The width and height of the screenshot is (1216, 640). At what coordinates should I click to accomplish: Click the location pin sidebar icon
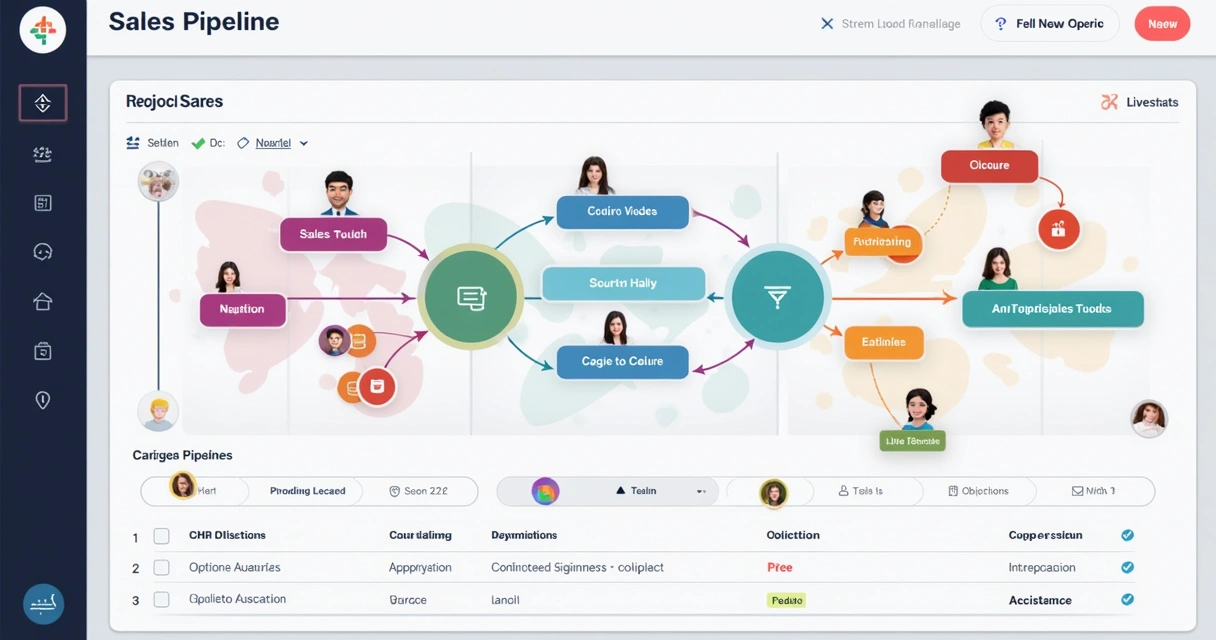(42, 400)
